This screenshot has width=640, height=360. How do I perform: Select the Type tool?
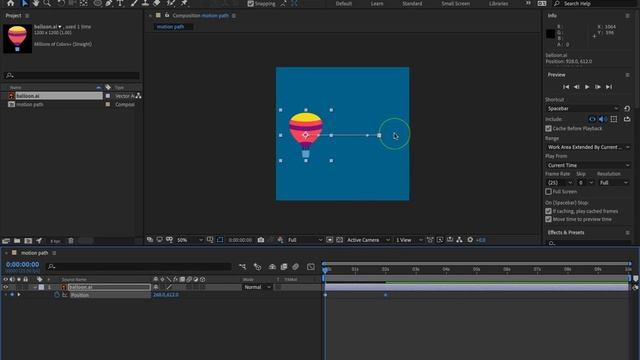(x=120, y=3)
